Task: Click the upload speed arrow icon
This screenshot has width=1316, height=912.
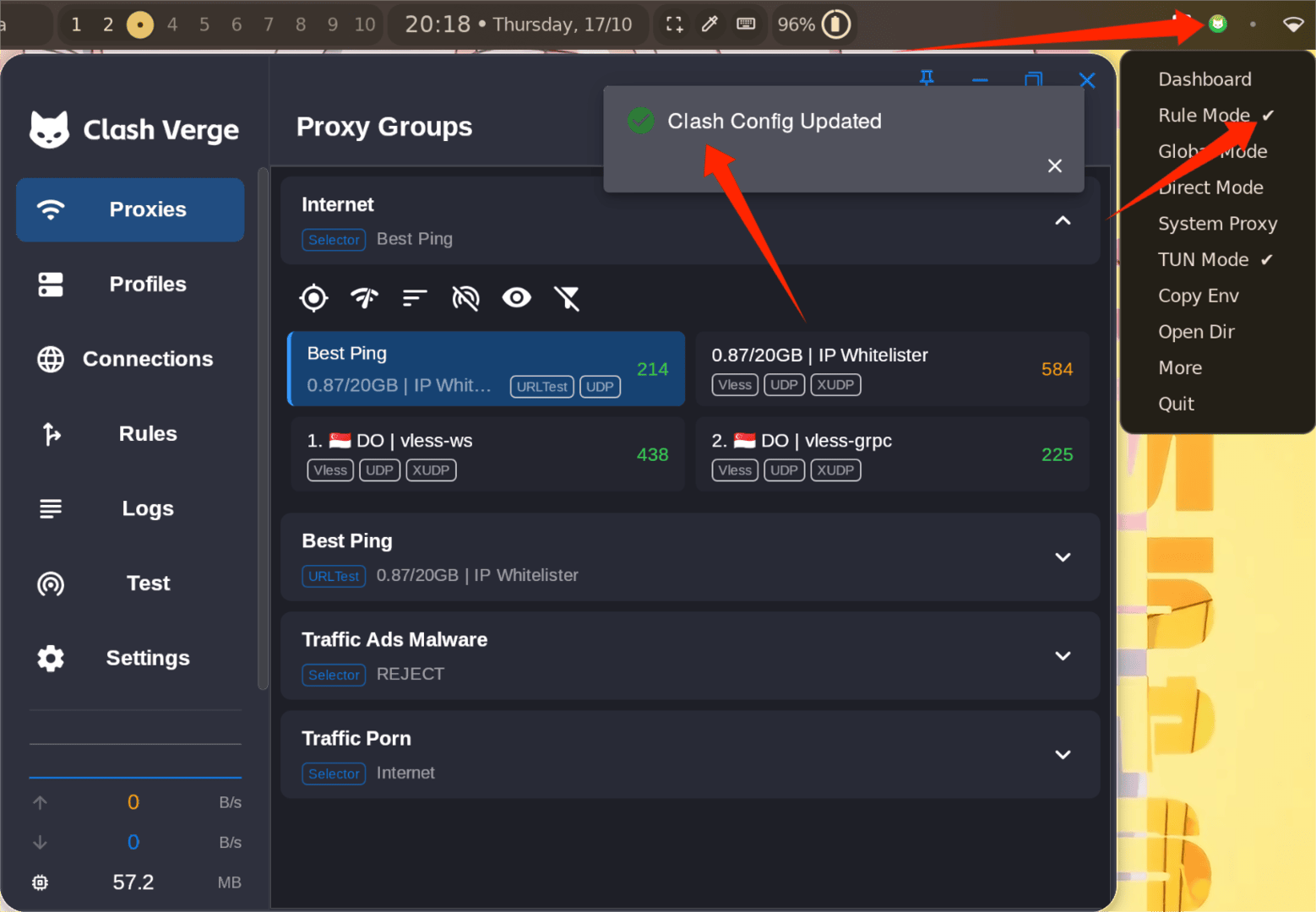Action: point(40,802)
